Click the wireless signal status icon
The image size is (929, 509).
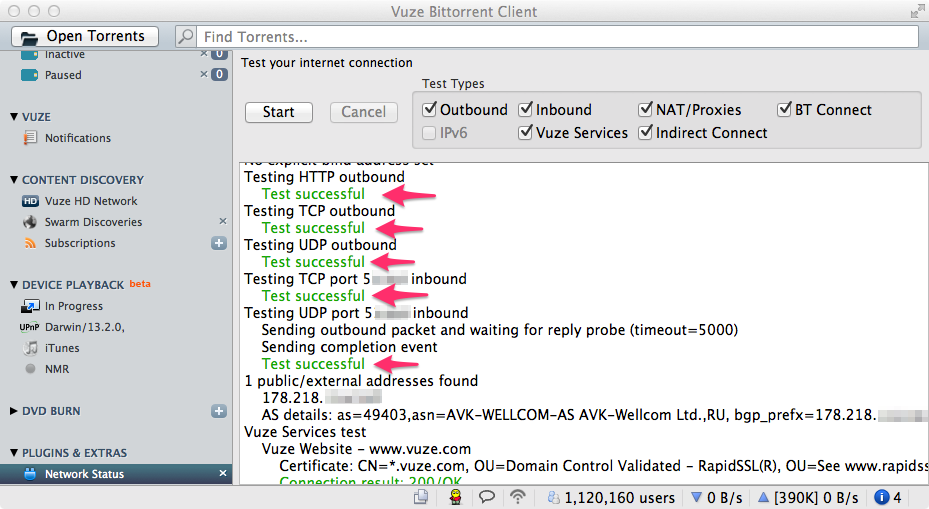click(518, 497)
